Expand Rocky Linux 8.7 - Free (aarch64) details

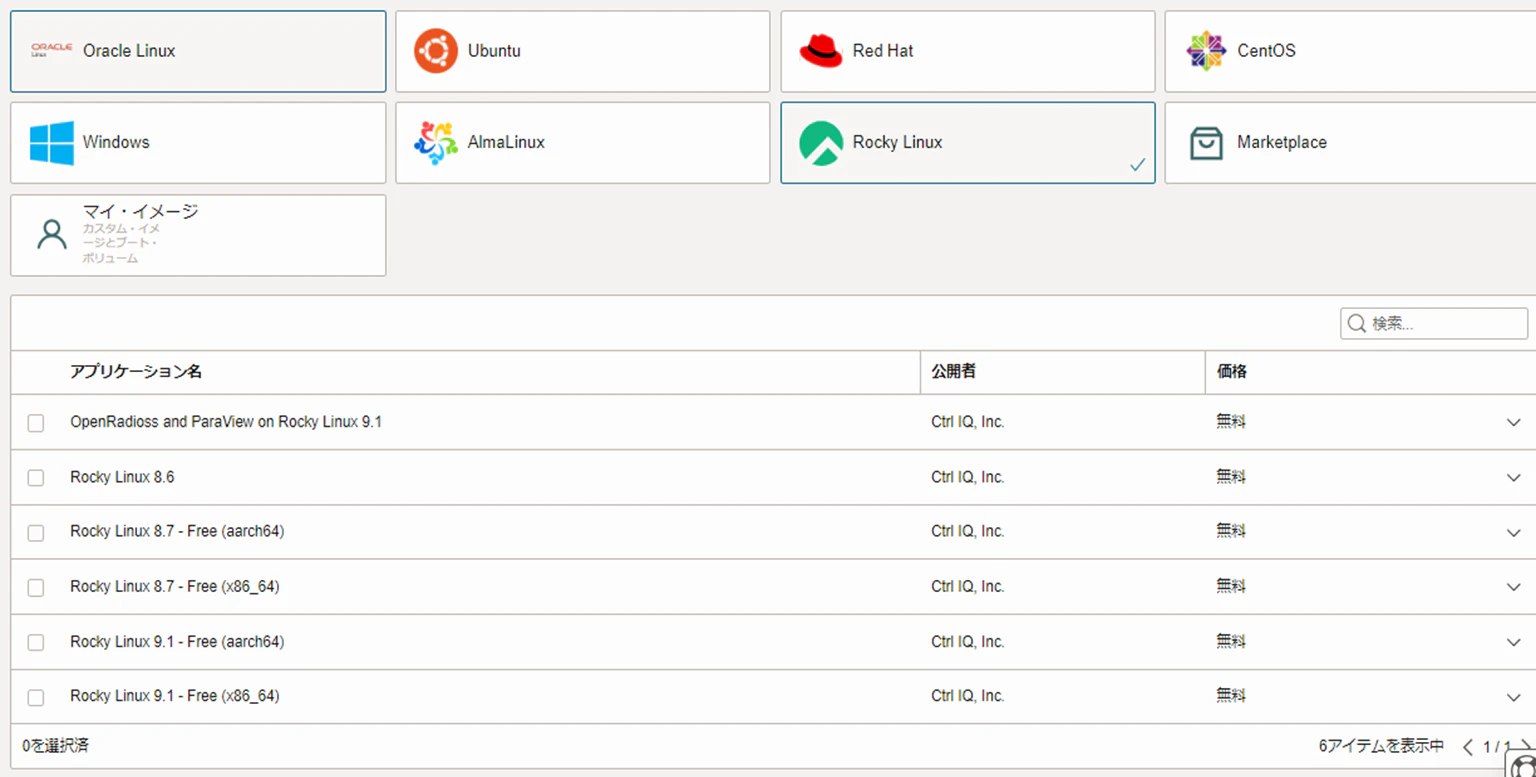pos(1513,533)
